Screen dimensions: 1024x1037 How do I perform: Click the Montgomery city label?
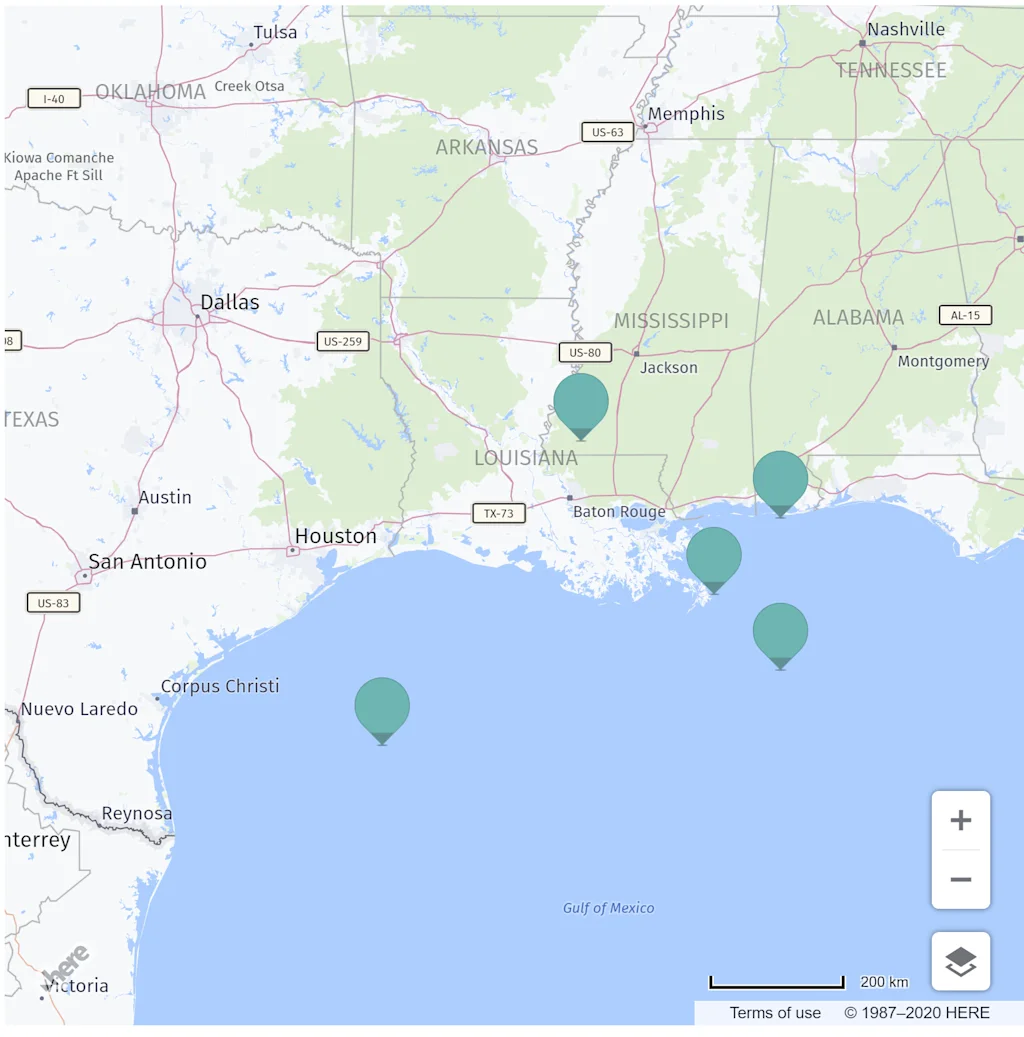click(x=943, y=362)
